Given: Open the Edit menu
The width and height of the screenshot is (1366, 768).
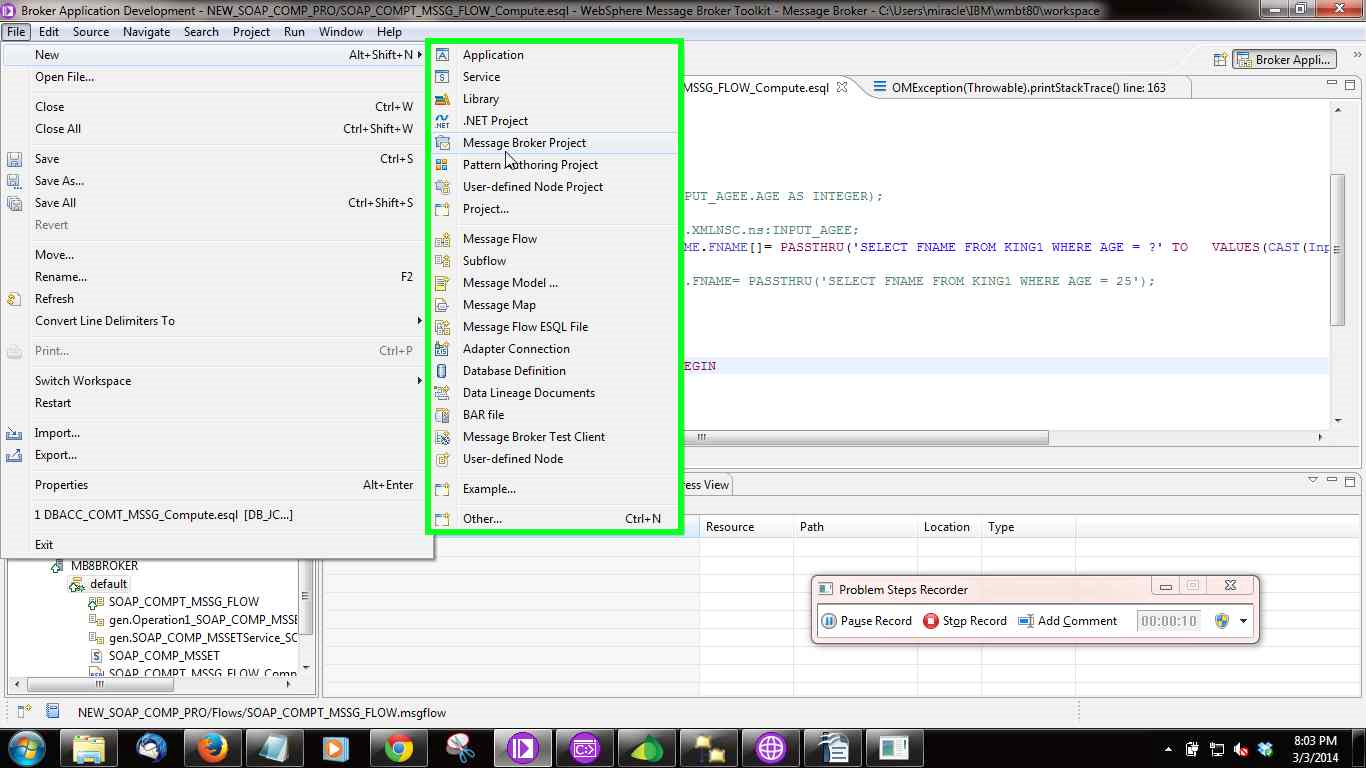Looking at the screenshot, I should point(49,32).
